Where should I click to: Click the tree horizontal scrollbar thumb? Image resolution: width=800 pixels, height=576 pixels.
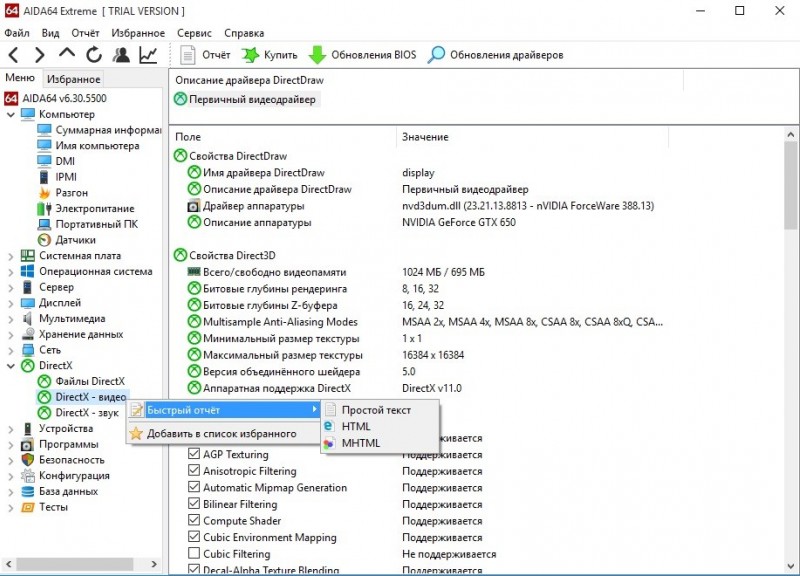coord(75,564)
